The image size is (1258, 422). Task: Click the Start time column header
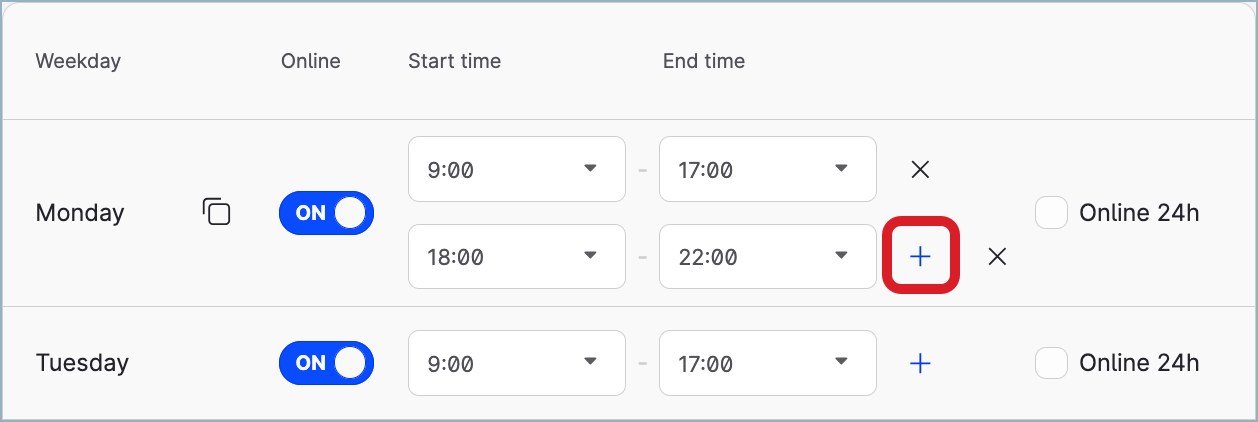pyautogui.click(x=454, y=61)
